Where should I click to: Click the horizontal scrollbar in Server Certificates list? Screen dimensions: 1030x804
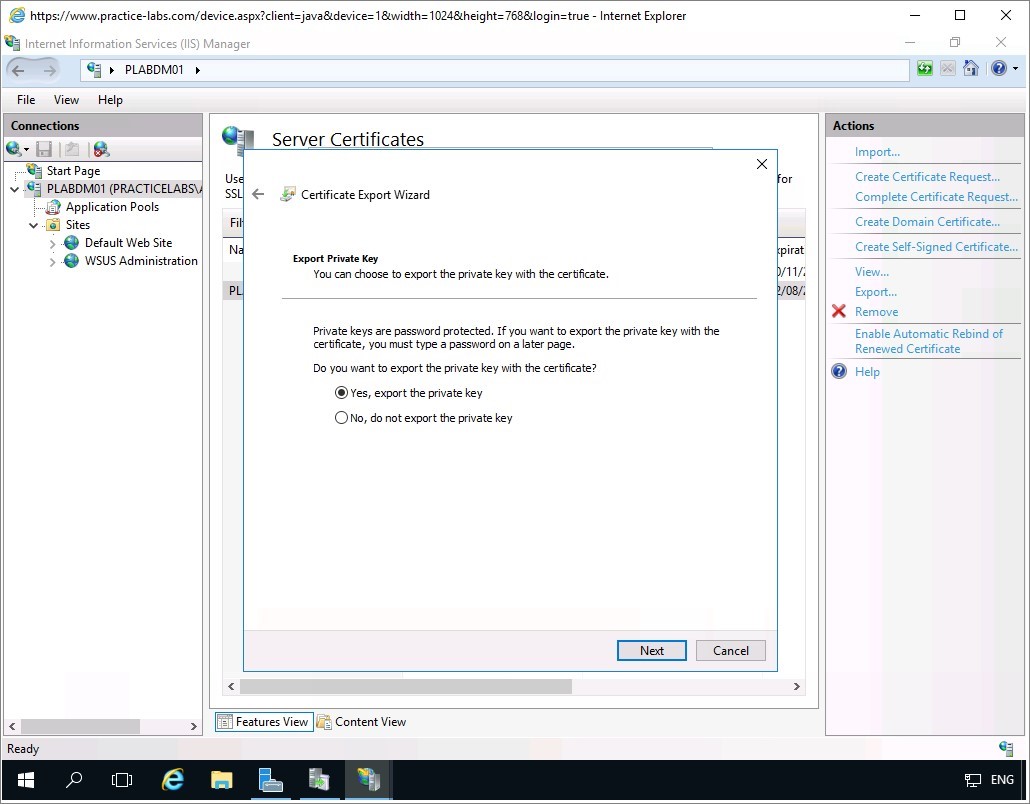(x=405, y=687)
